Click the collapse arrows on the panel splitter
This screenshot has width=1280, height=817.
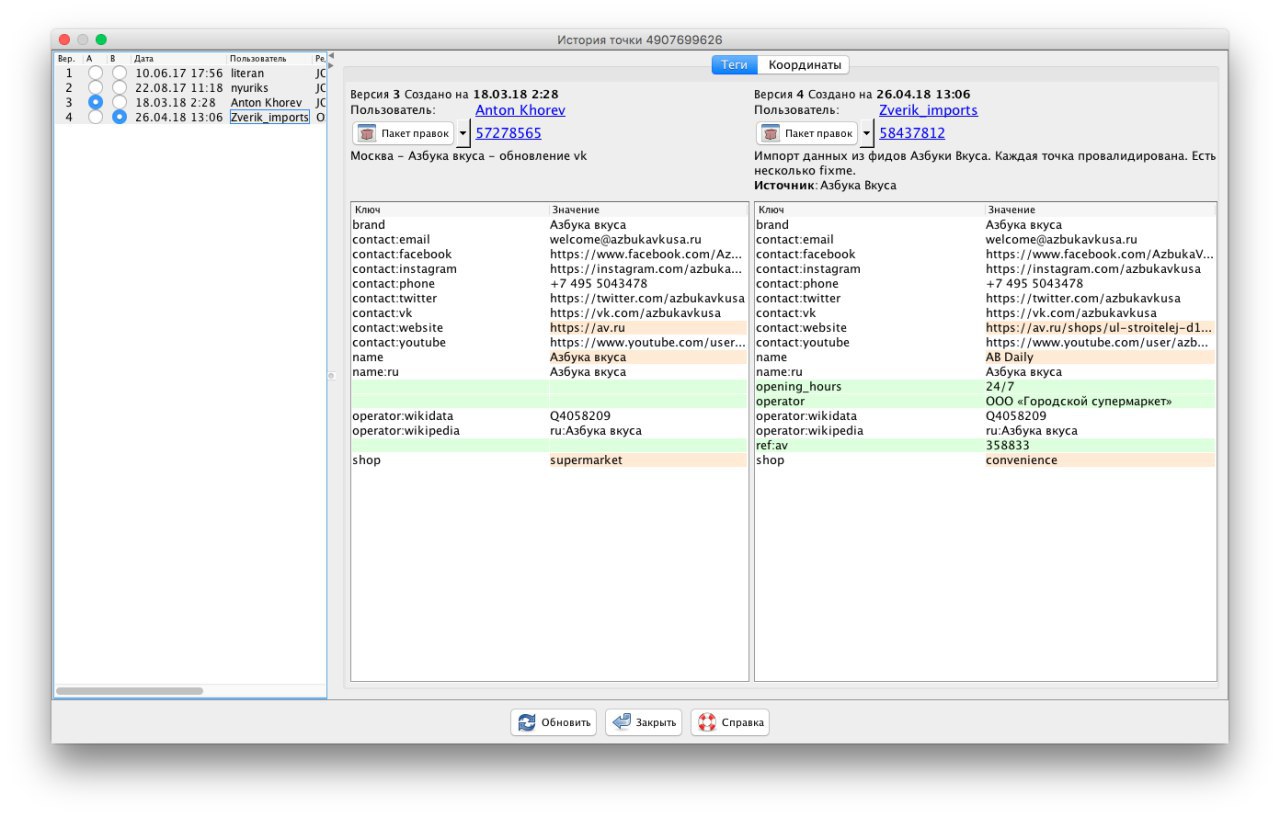click(x=331, y=60)
